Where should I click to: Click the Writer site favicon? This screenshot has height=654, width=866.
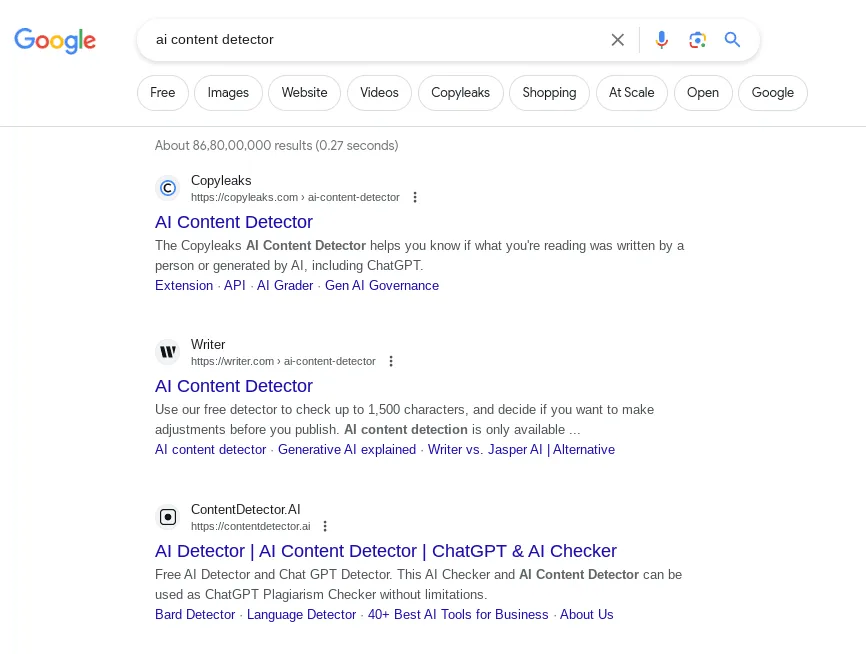(x=168, y=352)
